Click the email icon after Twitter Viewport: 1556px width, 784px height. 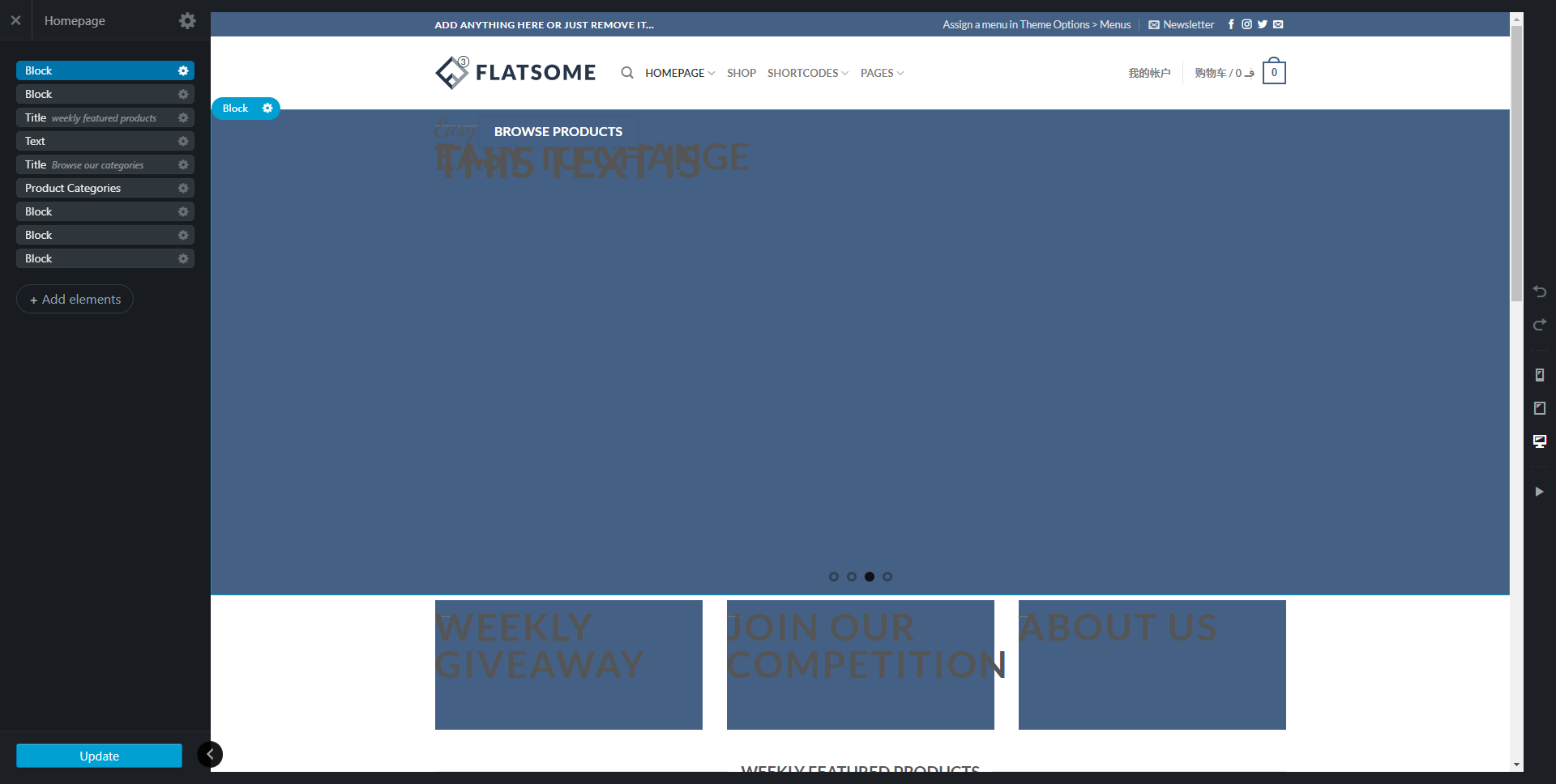point(1278,24)
